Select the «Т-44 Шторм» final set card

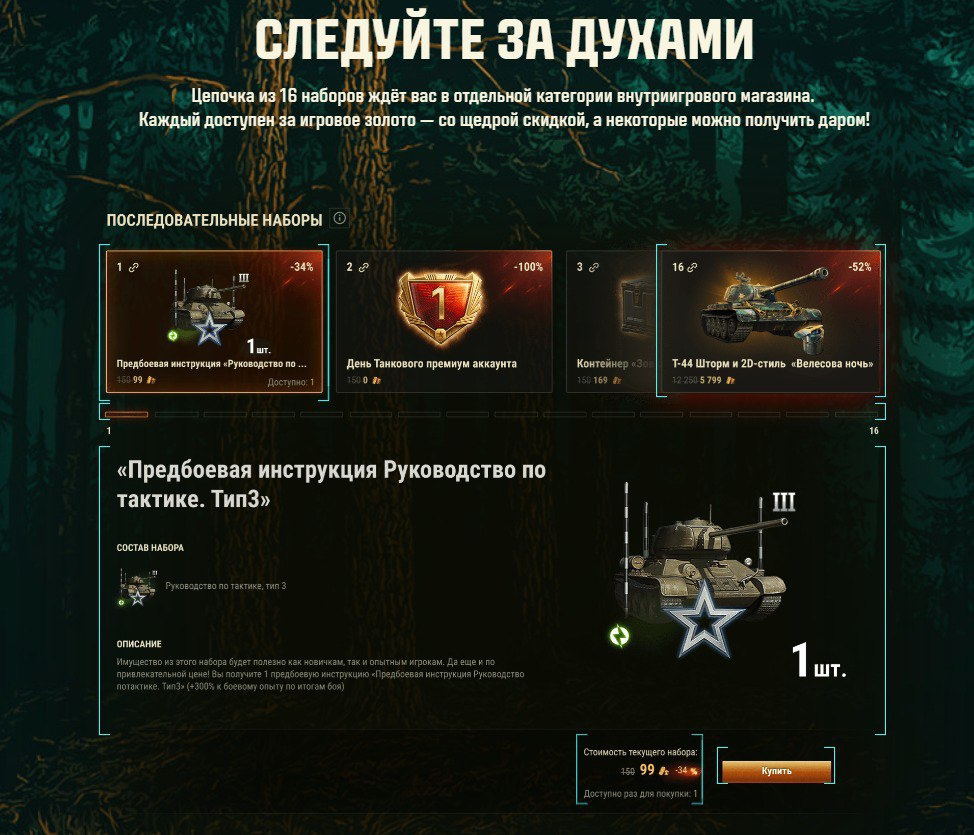pos(770,321)
